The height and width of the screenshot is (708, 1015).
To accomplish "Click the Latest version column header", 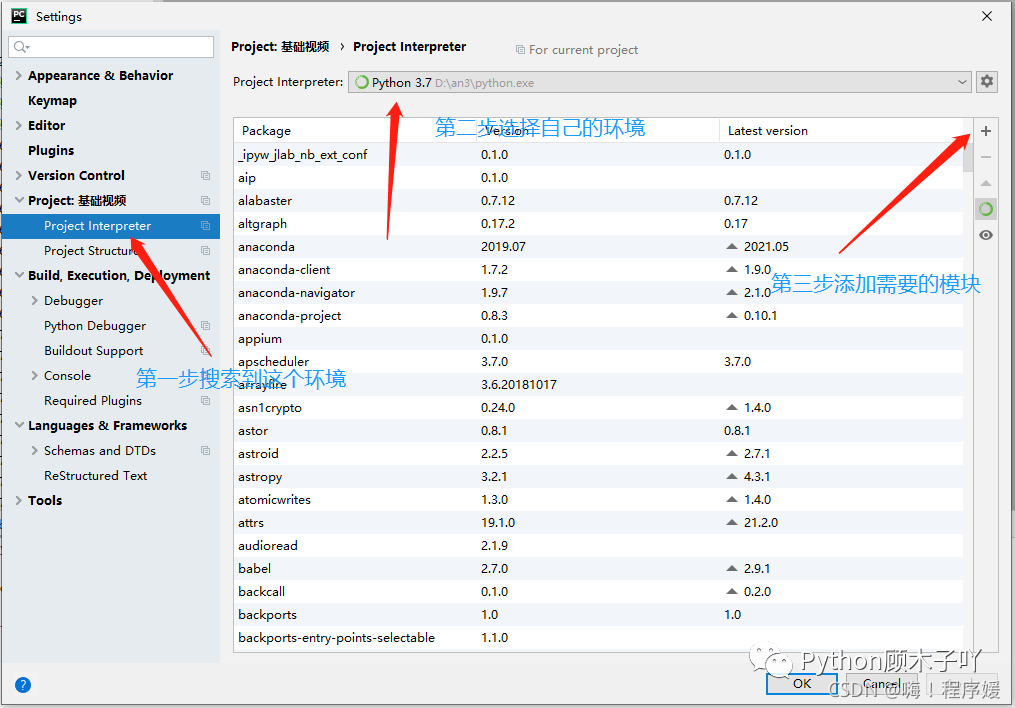I will pos(768,131).
